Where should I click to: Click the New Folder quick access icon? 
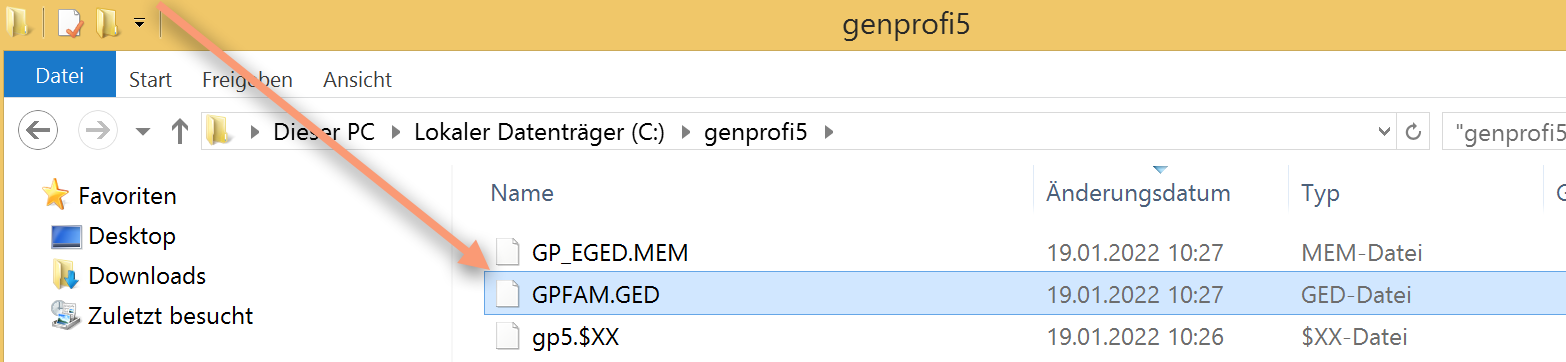click(x=106, y=23)
